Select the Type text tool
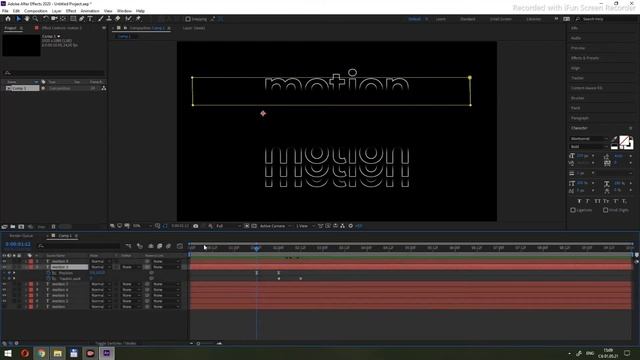The height and width of the screenshot is (360, 640). (90, 19)
